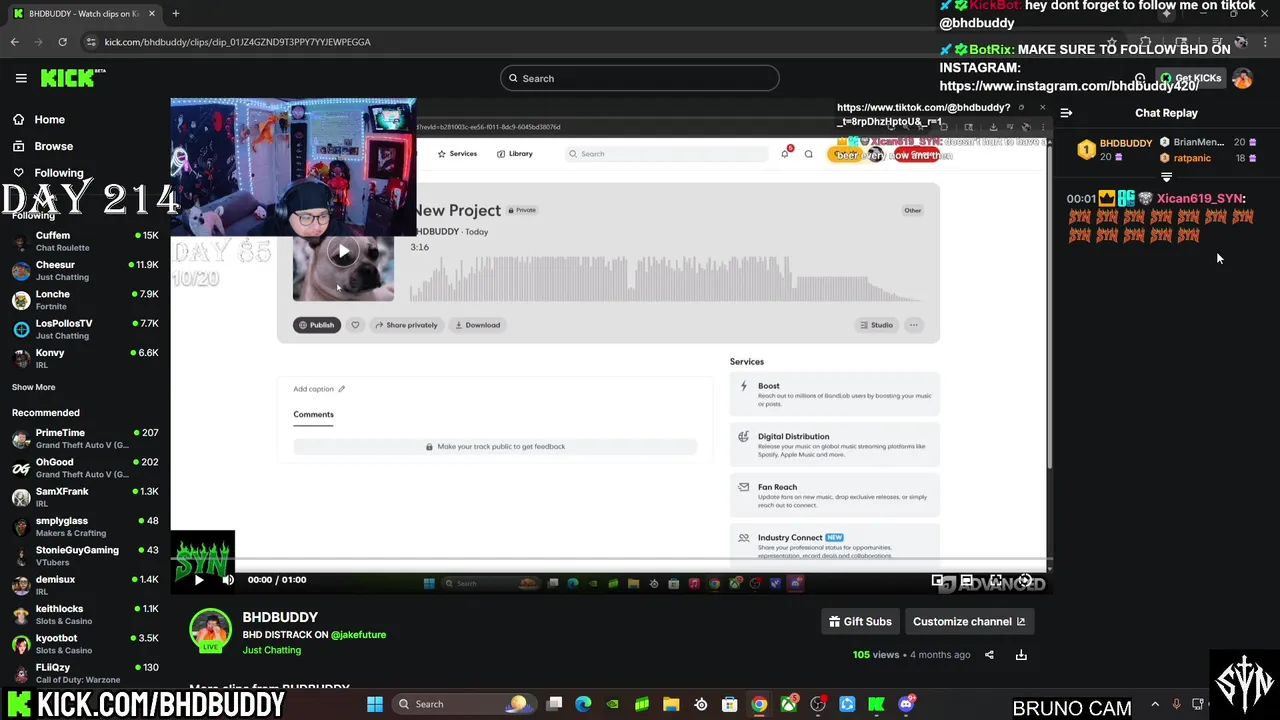Download the clip via download icon

1021,655
